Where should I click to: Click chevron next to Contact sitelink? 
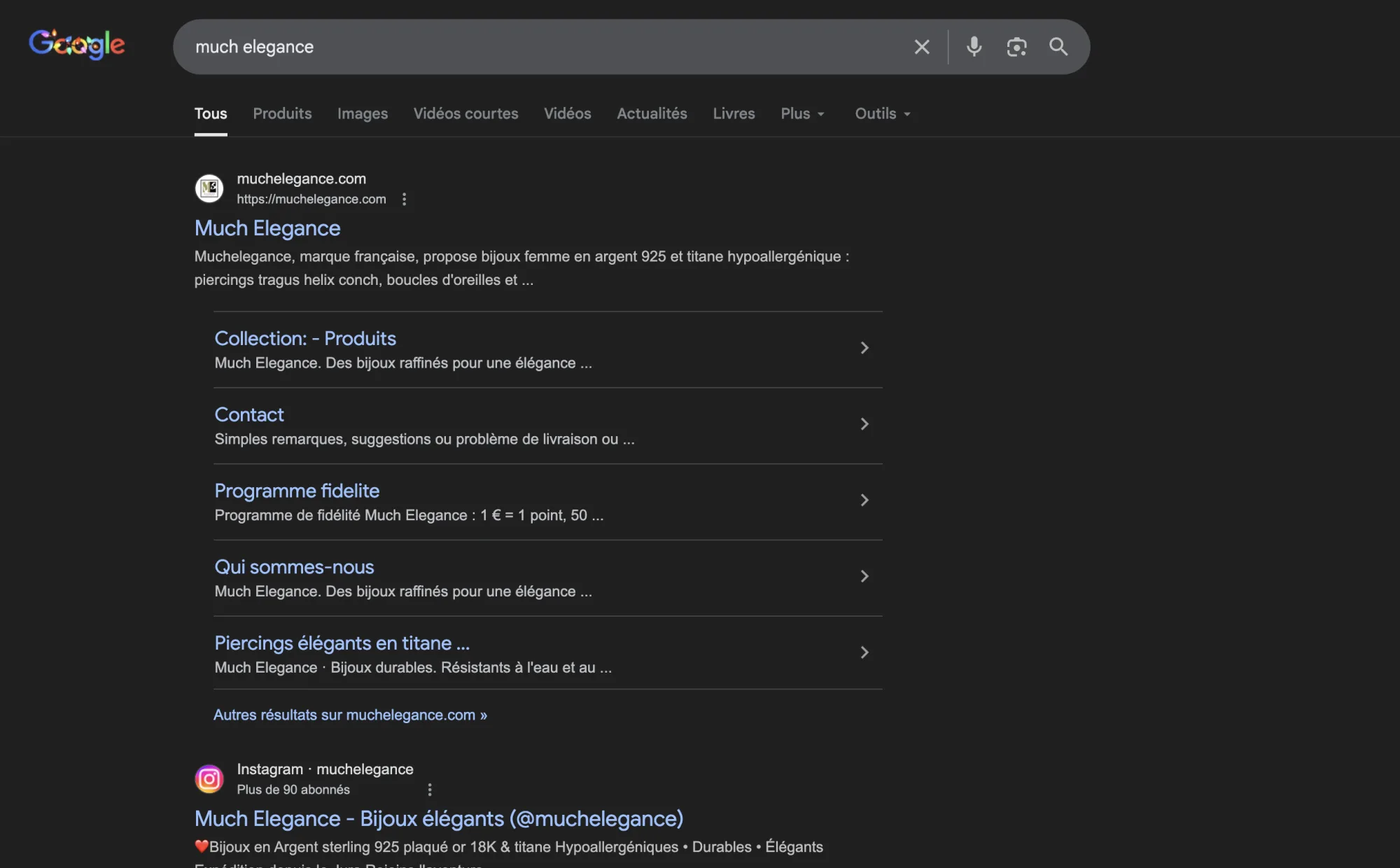tap(864, 424)
